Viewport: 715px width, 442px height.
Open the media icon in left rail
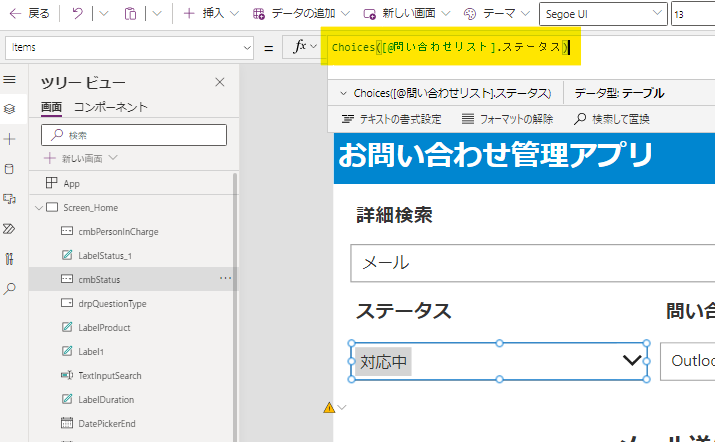[10, 199]
